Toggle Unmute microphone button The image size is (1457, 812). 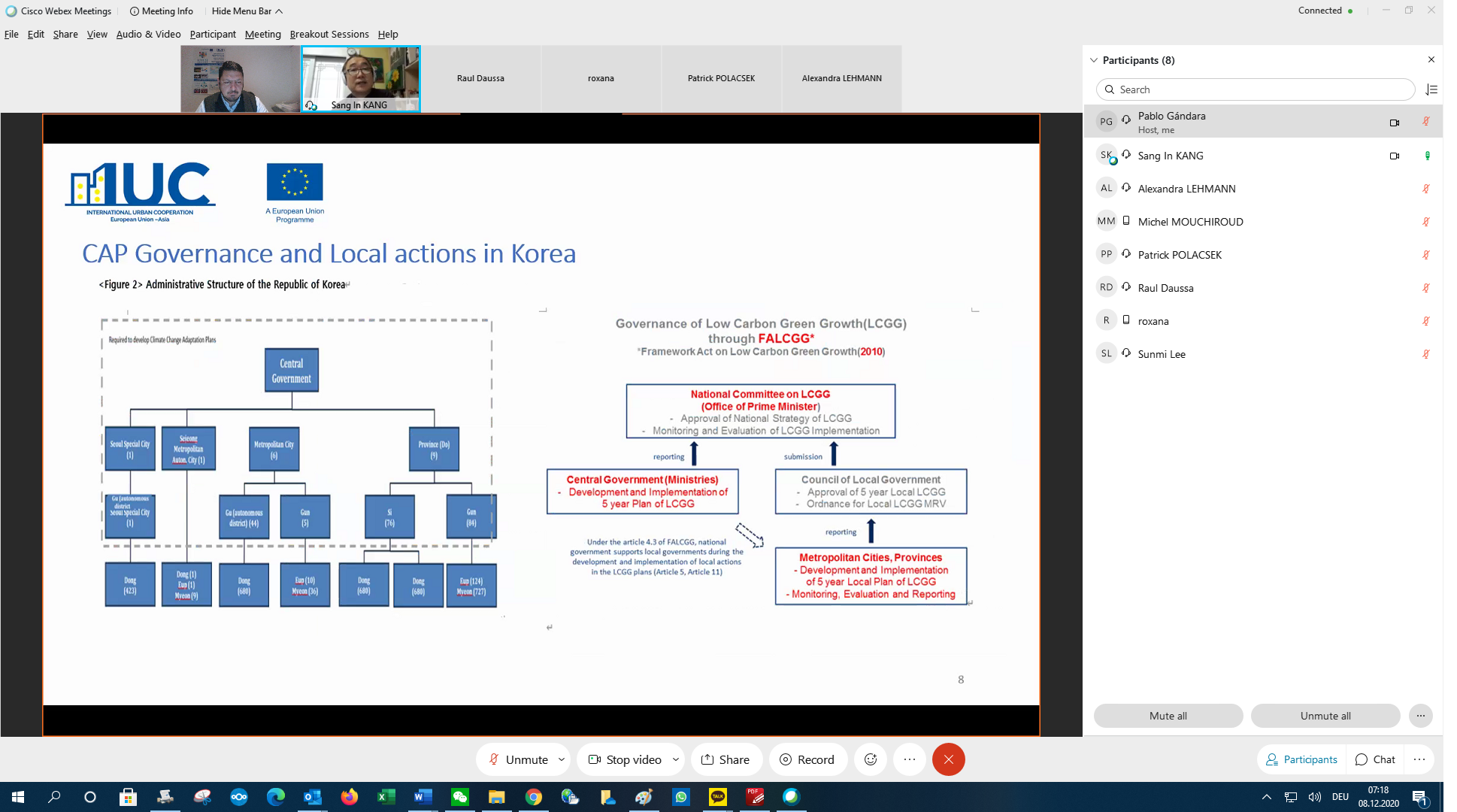click(518, 759)
